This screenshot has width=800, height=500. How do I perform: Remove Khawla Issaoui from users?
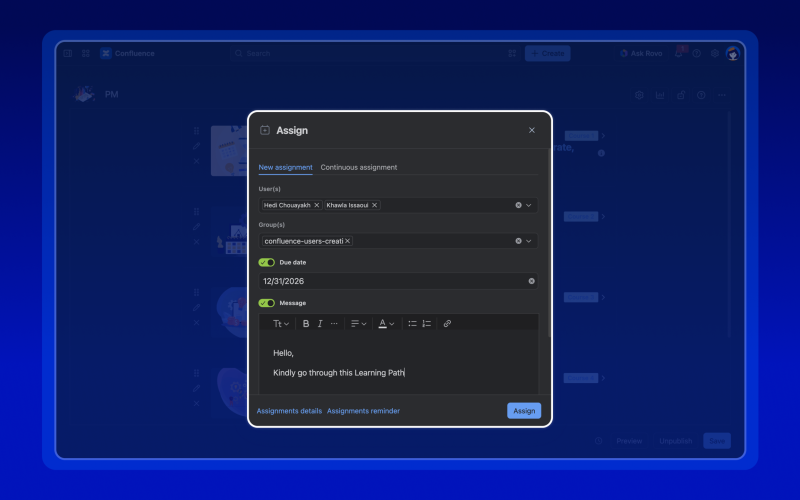[x=374, y=205]
